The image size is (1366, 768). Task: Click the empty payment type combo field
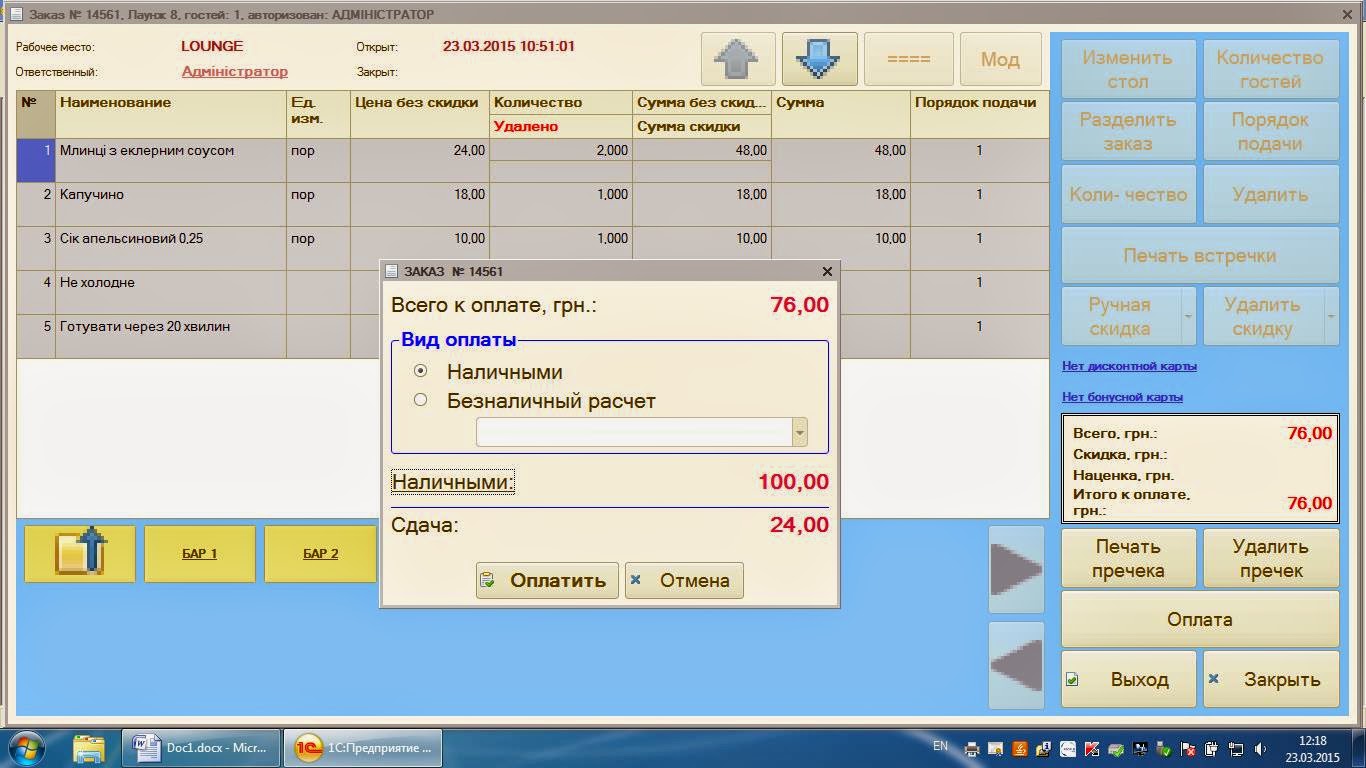[634, 432]
